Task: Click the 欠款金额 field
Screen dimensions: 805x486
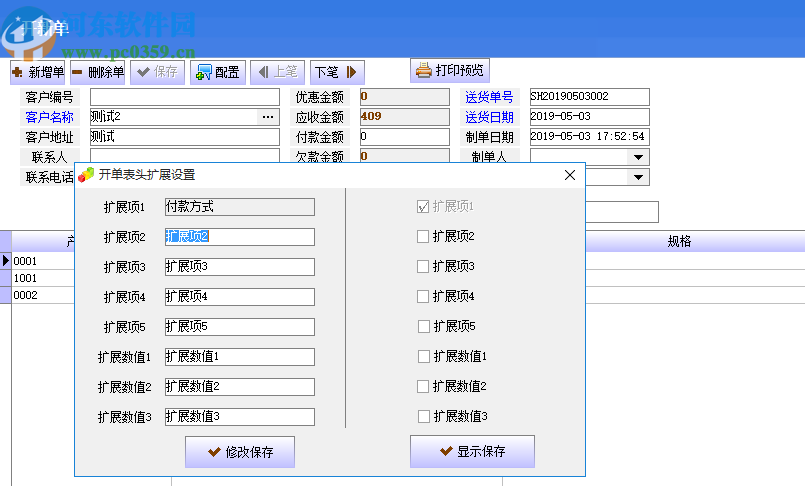Action: [x=405, y=155]
